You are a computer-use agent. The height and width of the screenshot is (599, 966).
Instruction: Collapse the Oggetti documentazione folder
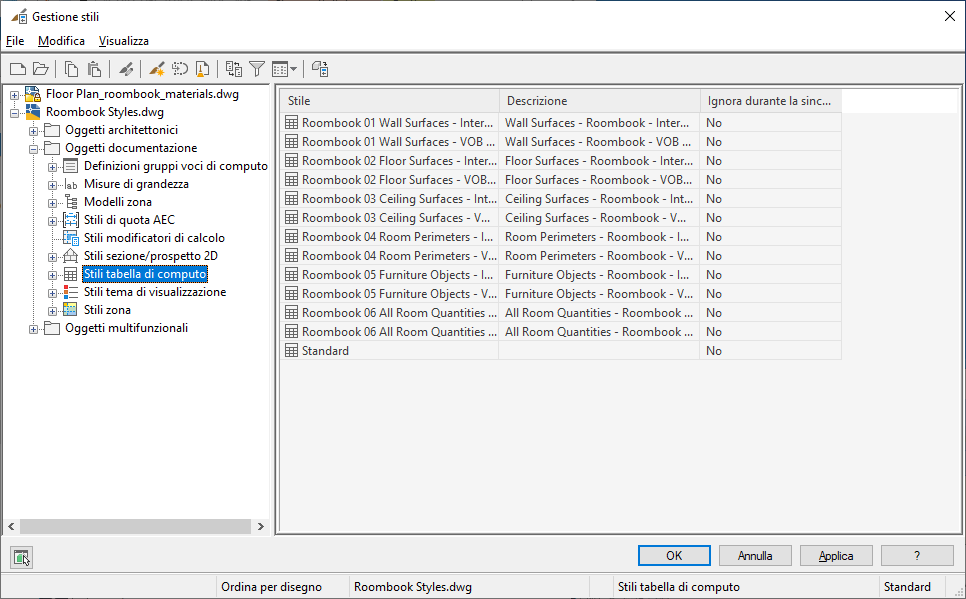(33, 149)
